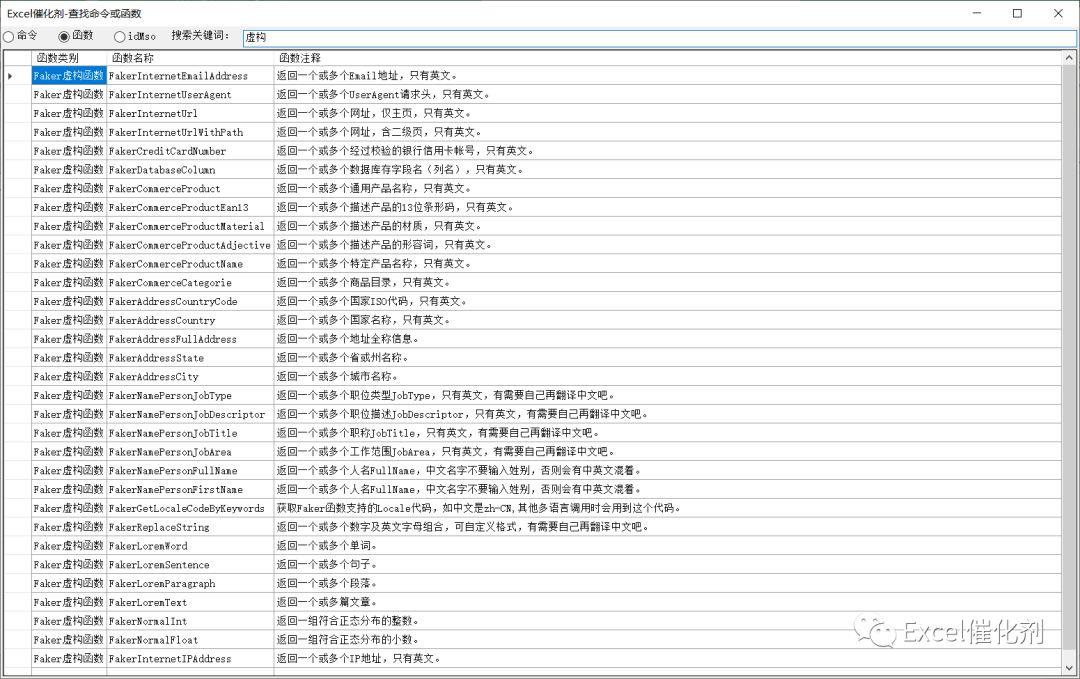Select the FakerNamePersonFullName cell
Screen dimensions: 1080x679
tap(190, 471)
